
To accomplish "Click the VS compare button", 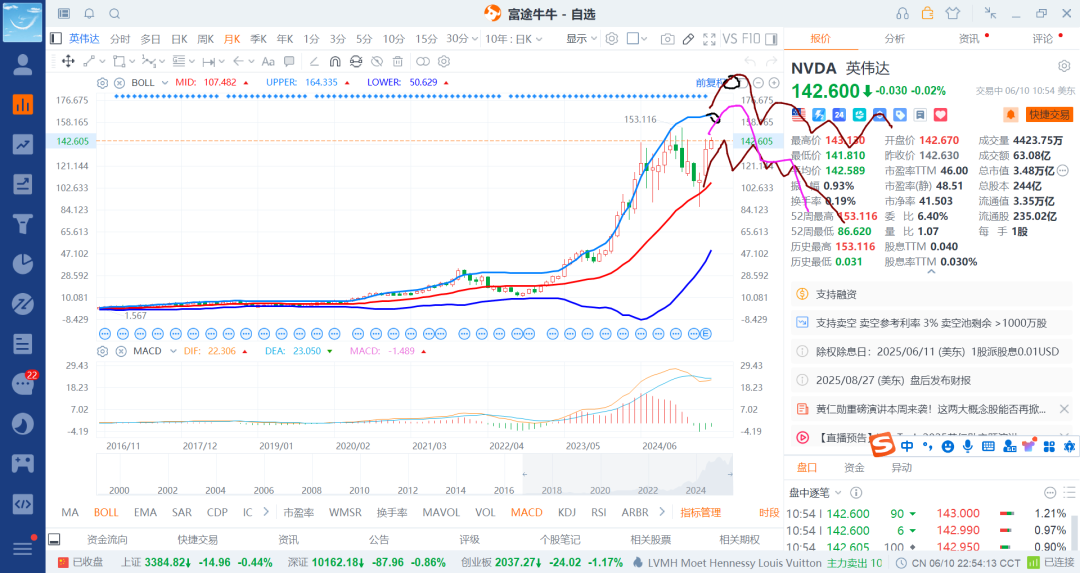I will [x=729, y=39].
